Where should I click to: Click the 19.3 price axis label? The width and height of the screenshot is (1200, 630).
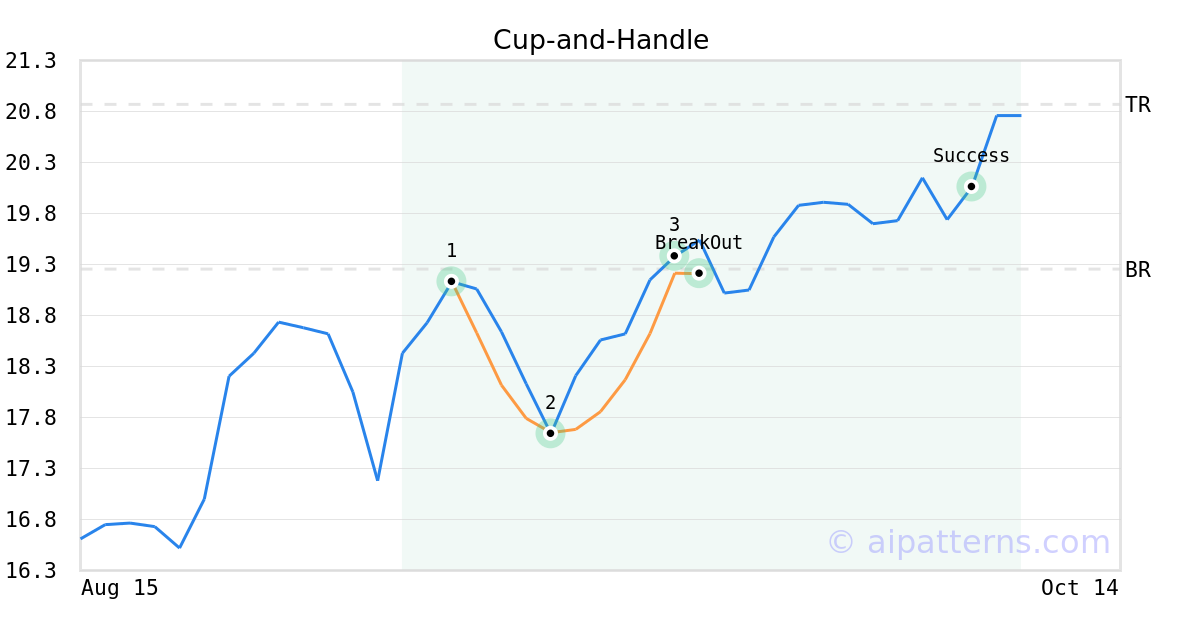31,265
